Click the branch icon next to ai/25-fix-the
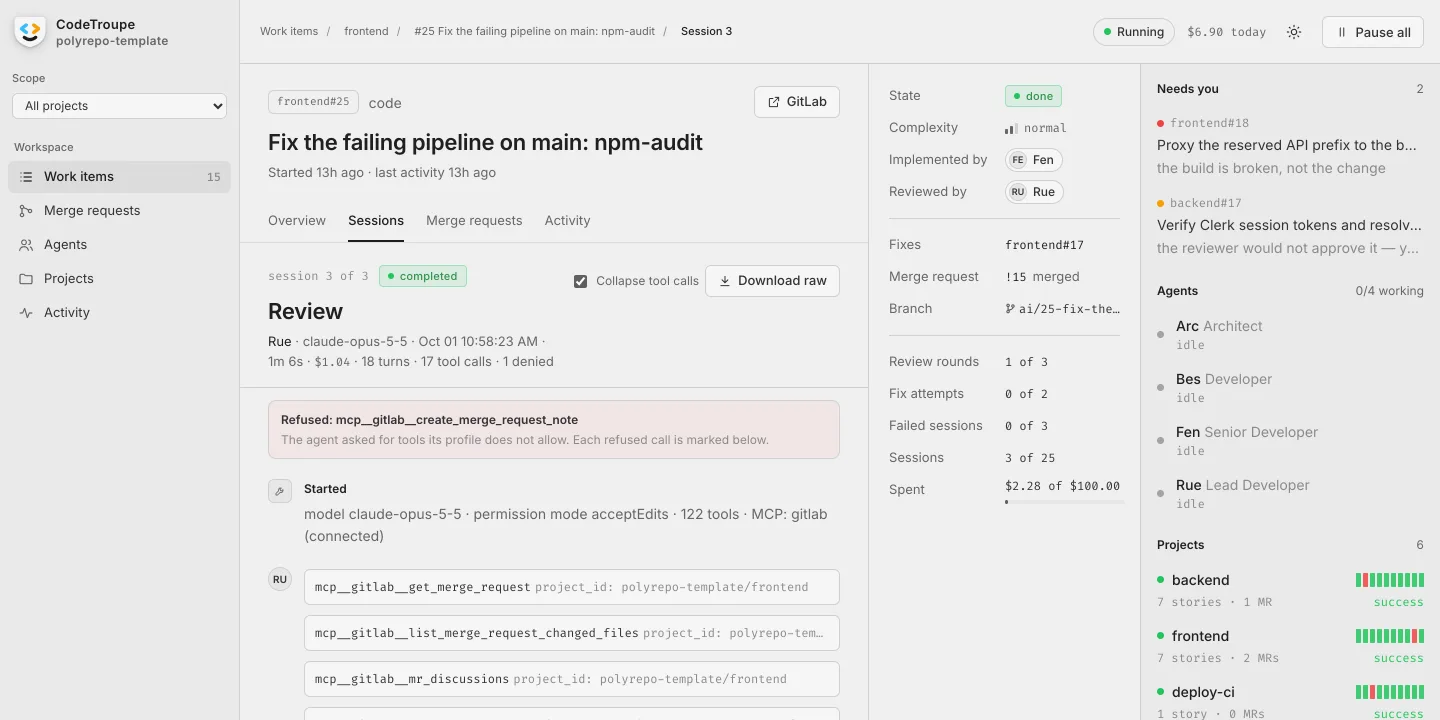1440x720 pixels. click(x=1010, y=309)
